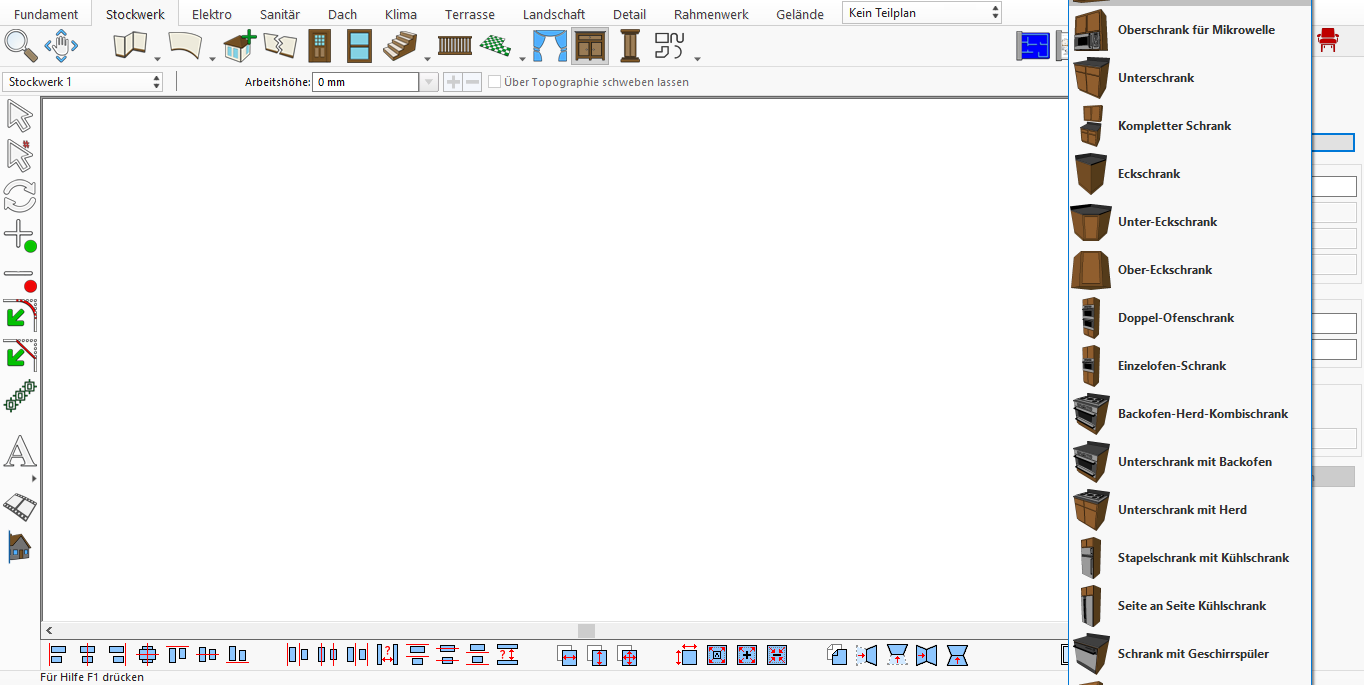This screenshot has height=685, width=1364.
Task: Select the curtain tool icon
Action: [x=549, y=46]
